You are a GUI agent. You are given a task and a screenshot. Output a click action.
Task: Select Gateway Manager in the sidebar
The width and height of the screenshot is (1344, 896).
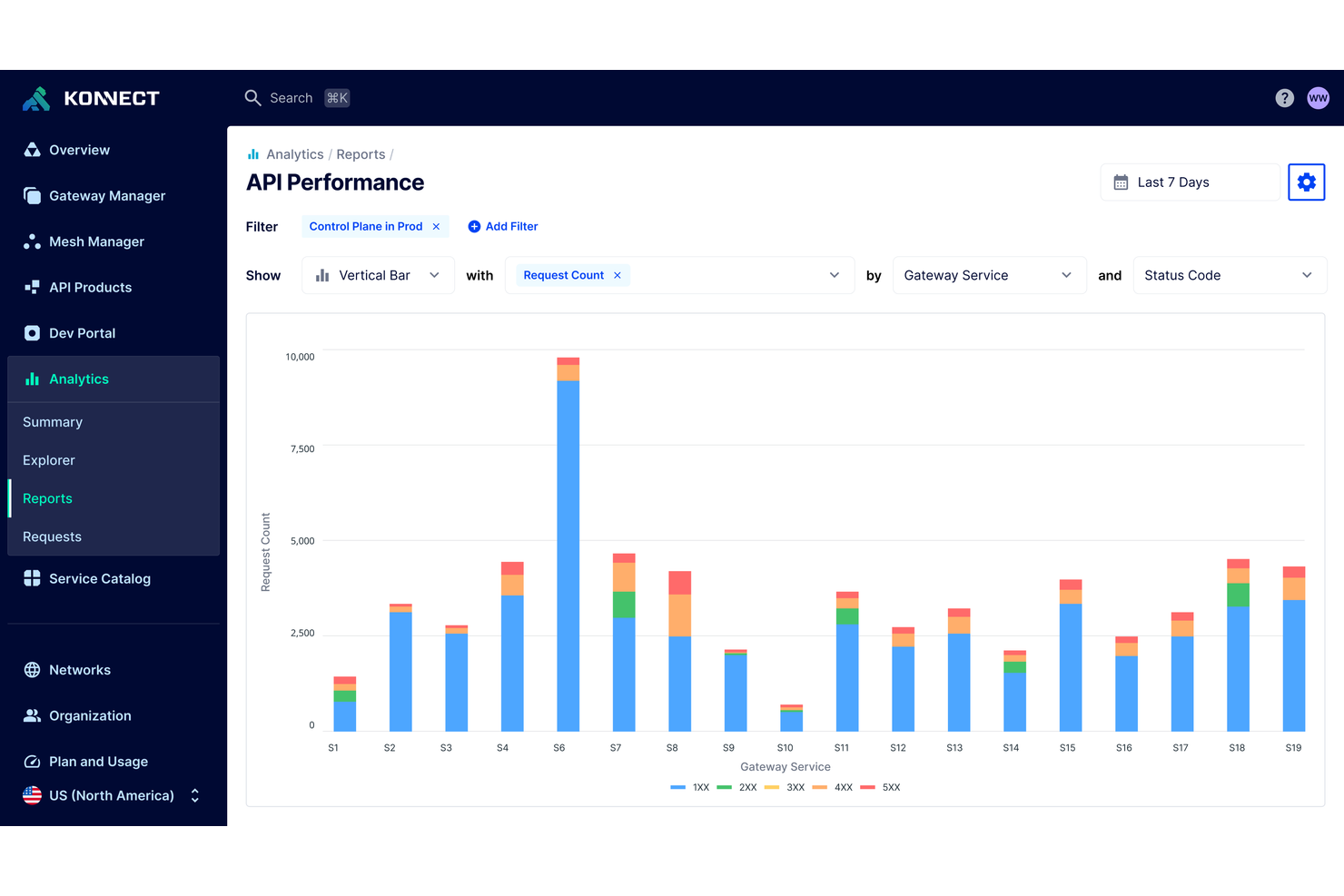point(106,195)
